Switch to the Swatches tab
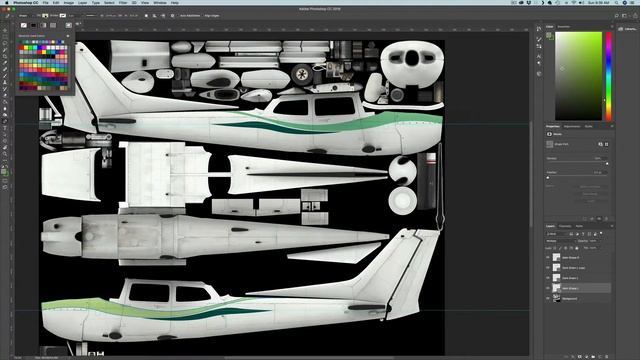 [564, 27]
